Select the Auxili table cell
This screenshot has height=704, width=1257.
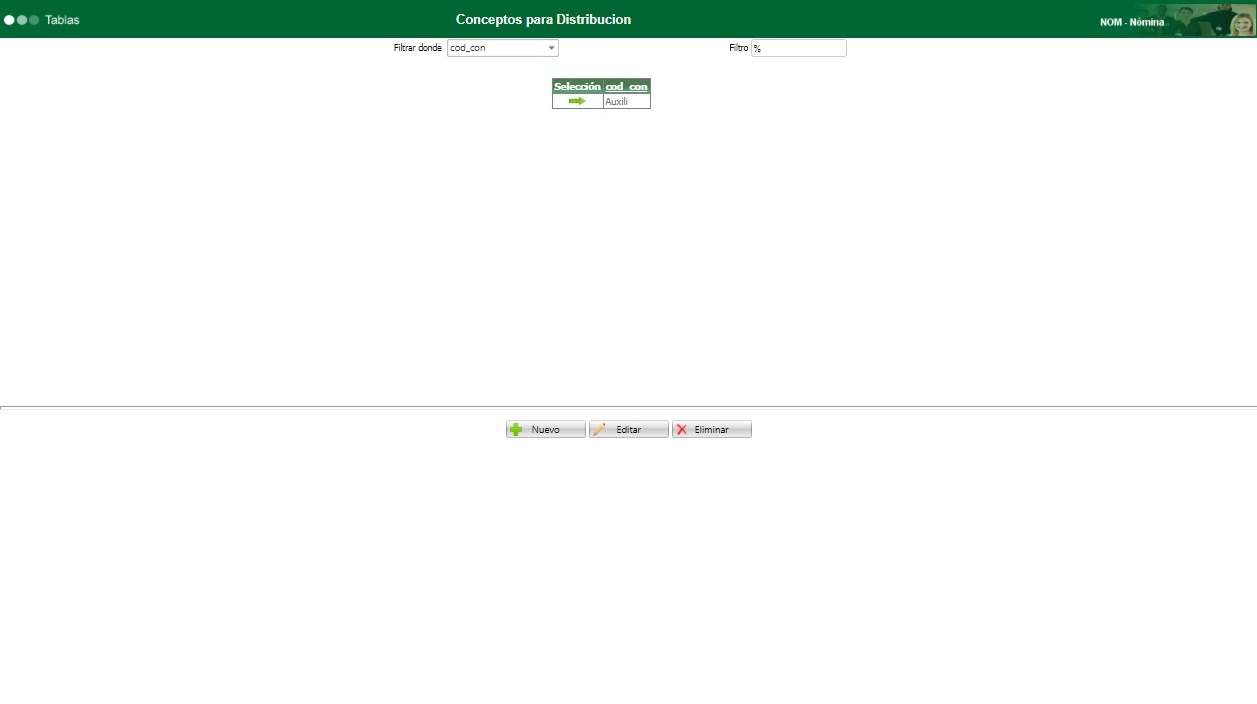pos(626,102)
